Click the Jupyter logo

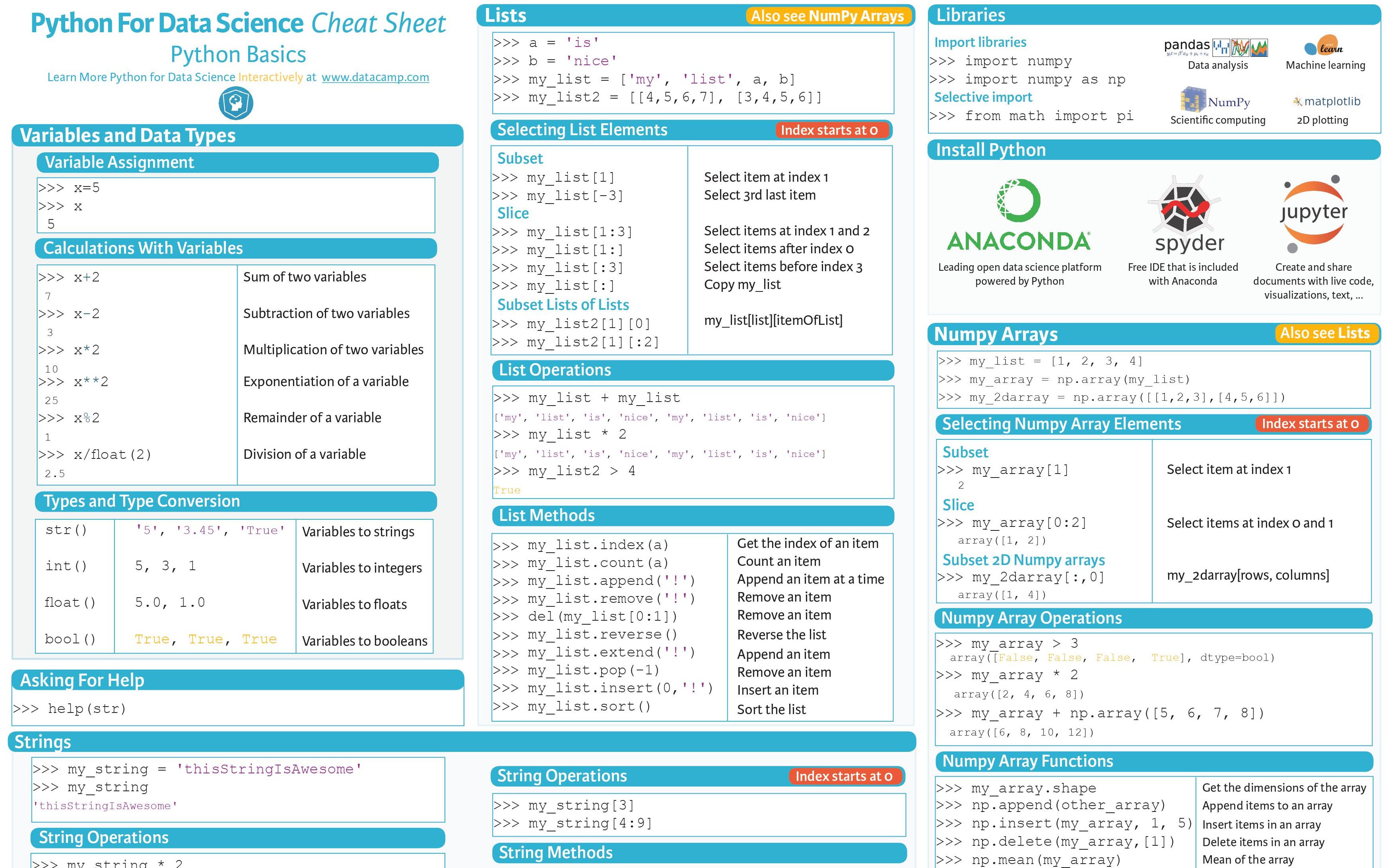click(1314, 214)
